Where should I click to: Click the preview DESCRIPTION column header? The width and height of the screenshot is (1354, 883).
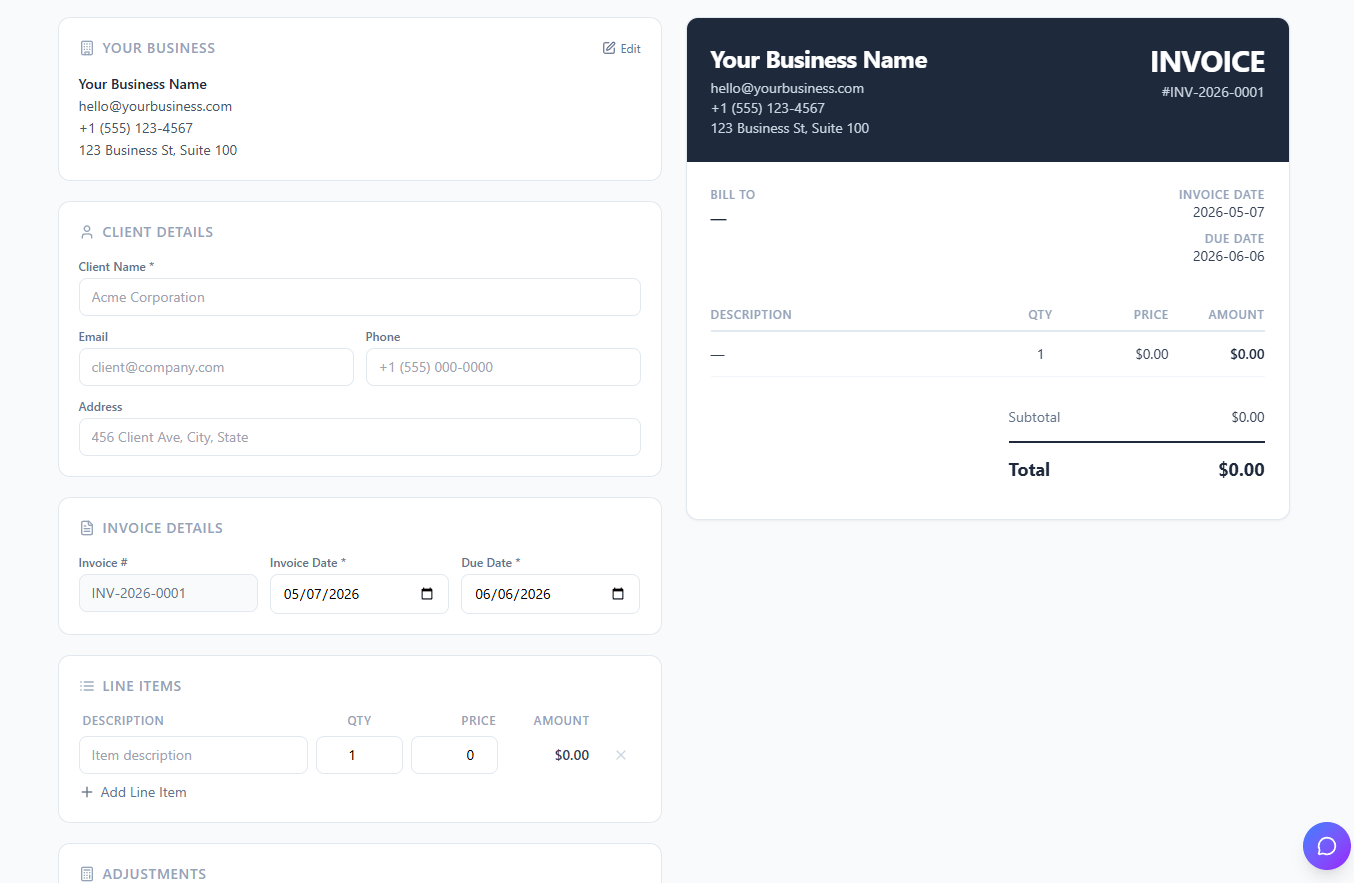tap(751, 315)
